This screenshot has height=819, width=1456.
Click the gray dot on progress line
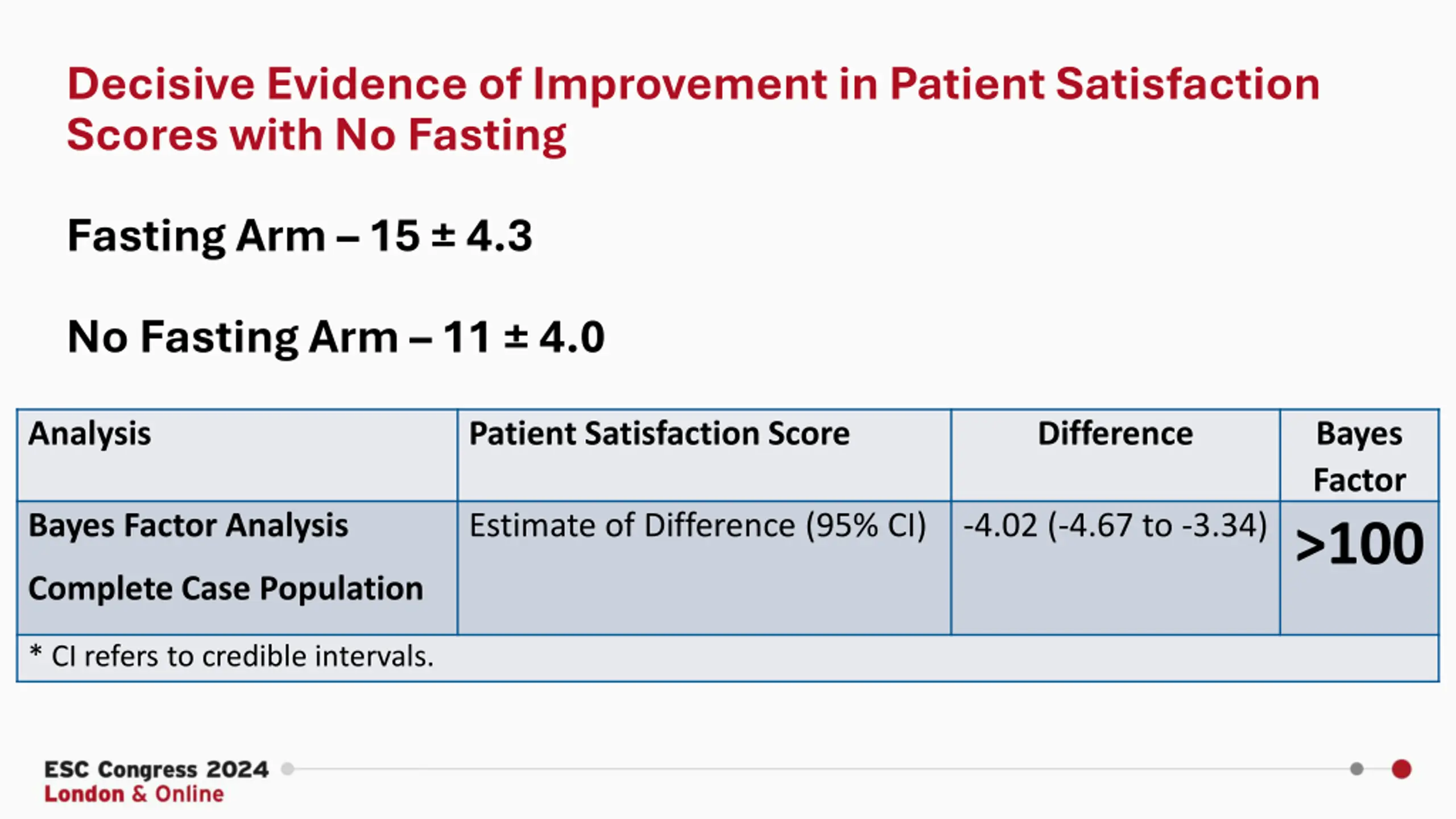tap(1356, 769)
